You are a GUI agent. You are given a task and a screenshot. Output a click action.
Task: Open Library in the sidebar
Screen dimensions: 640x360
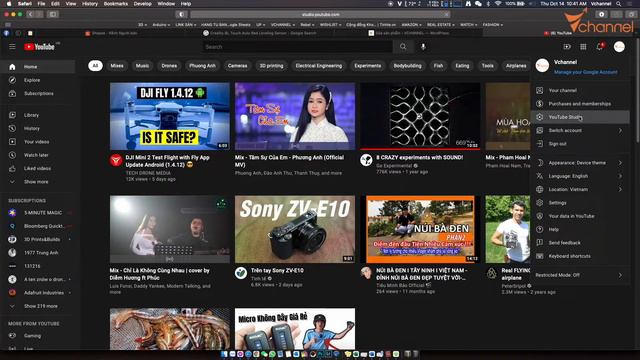click(x=38, y=115)
